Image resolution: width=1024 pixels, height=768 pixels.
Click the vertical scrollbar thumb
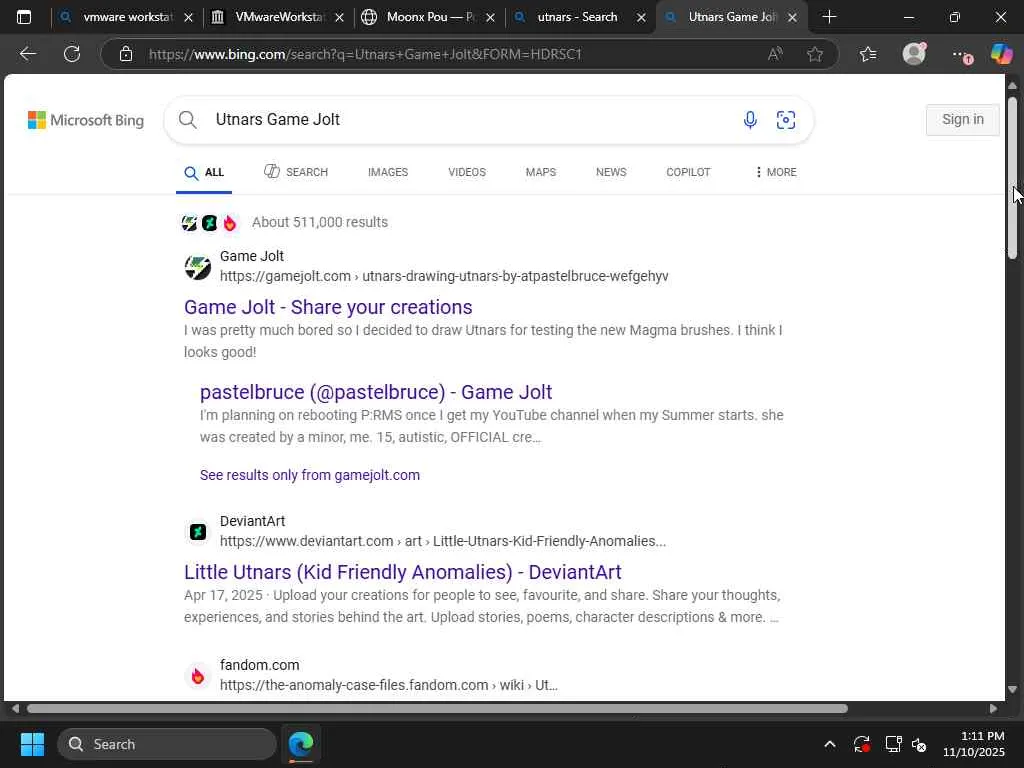coord(1012,178)
